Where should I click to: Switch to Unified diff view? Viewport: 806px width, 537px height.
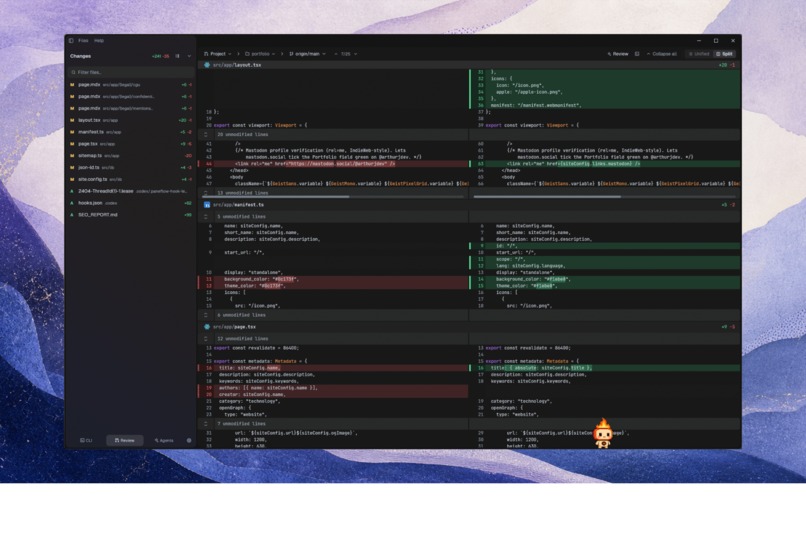[699, 54]
